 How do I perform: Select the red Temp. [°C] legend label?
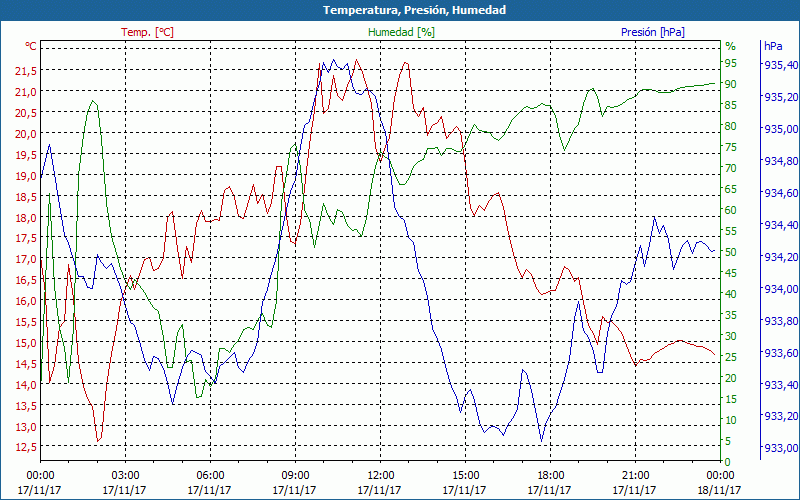(147, 32)
